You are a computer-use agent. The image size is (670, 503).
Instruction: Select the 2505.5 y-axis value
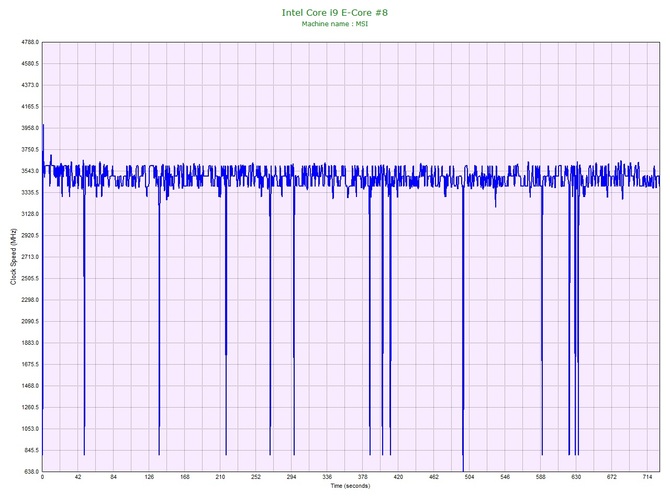30,279
